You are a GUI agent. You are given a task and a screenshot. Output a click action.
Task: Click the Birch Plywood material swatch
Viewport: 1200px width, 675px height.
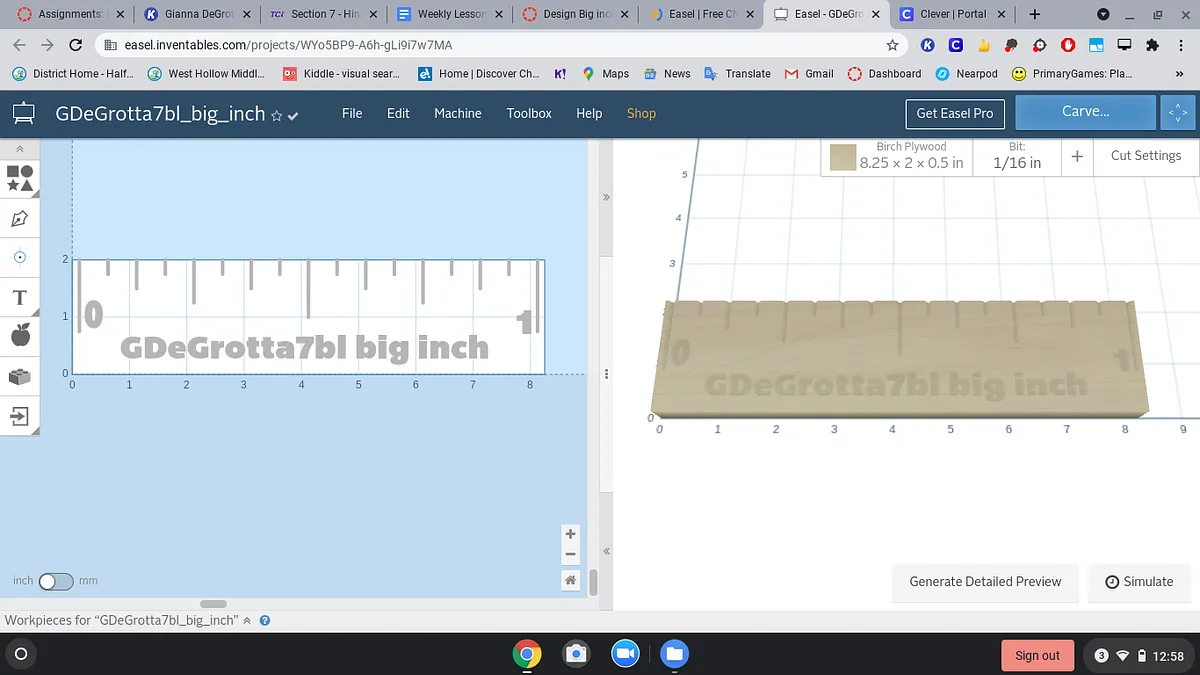tap(843, 157)
